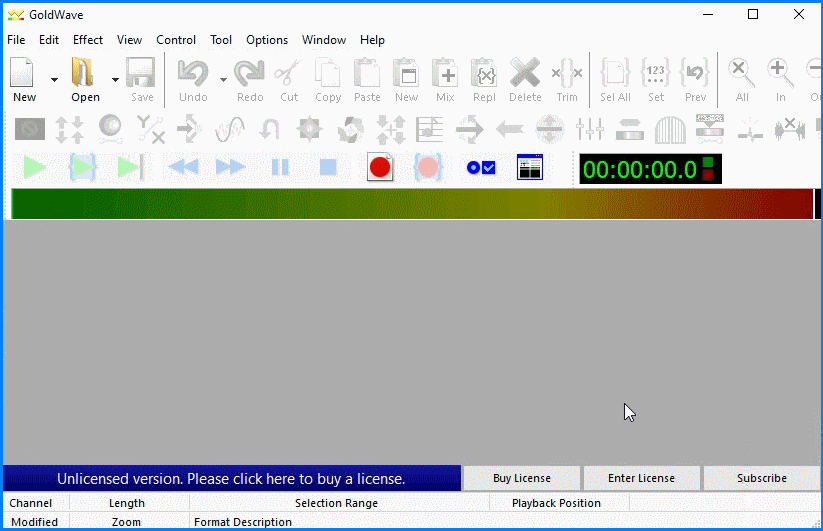Select the wavy-line Flanger effect icon
The width and height of the screenshot is (823, 531).
[x=230, y=129]
